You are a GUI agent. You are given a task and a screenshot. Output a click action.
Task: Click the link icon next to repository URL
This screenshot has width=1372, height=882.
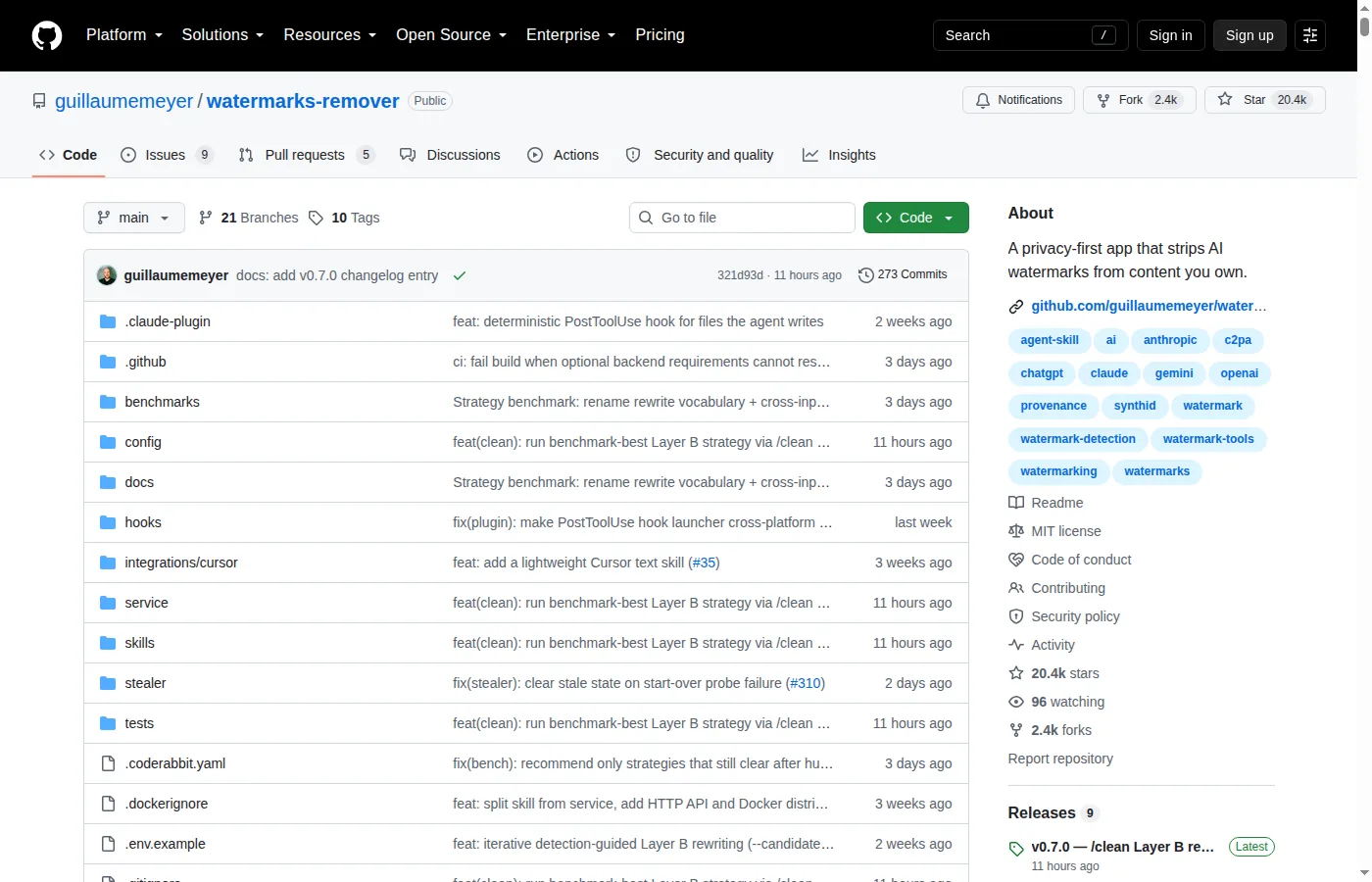[x=1016, y=307]
